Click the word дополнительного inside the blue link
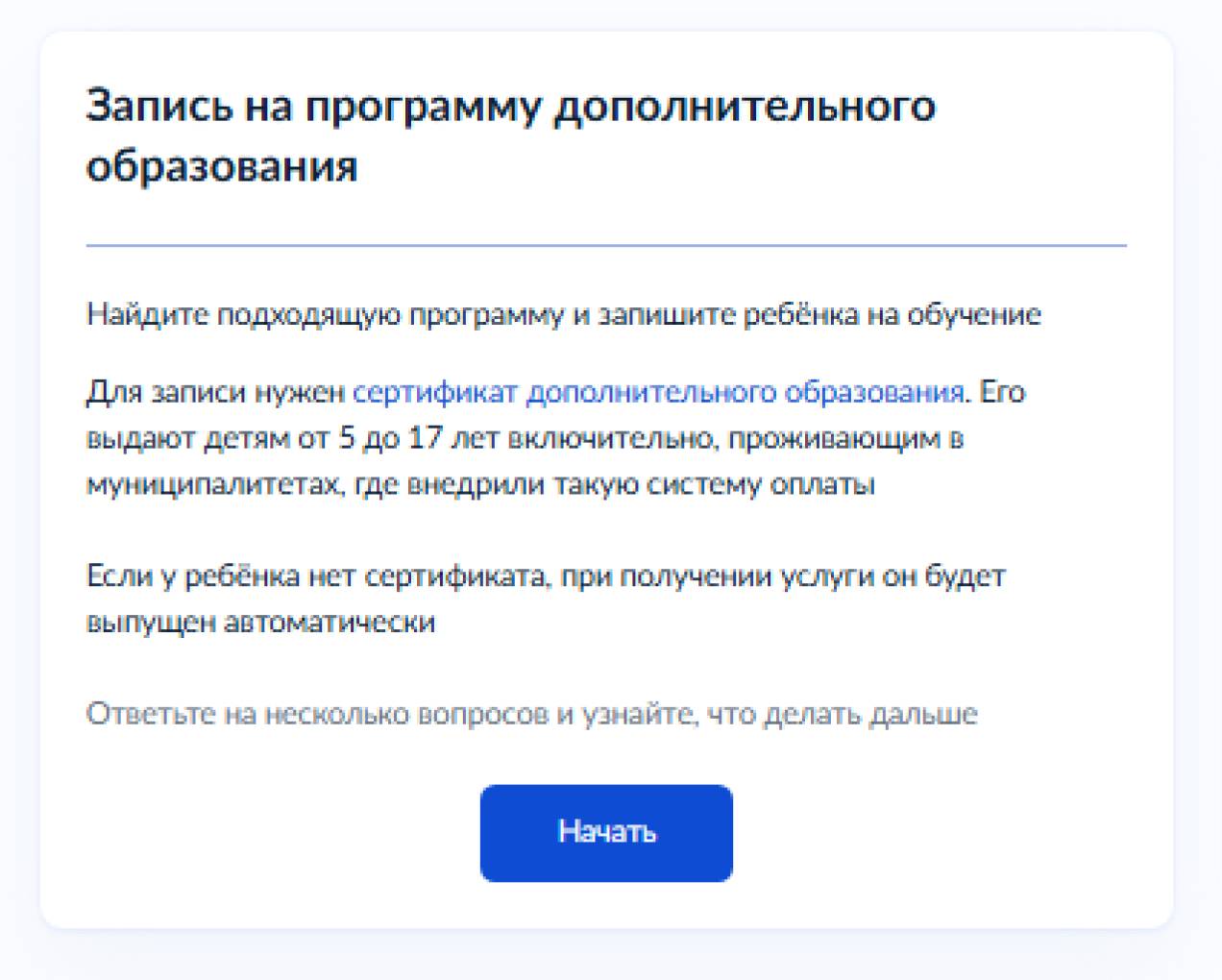The image size is (1222, 980). coord(651,392)
